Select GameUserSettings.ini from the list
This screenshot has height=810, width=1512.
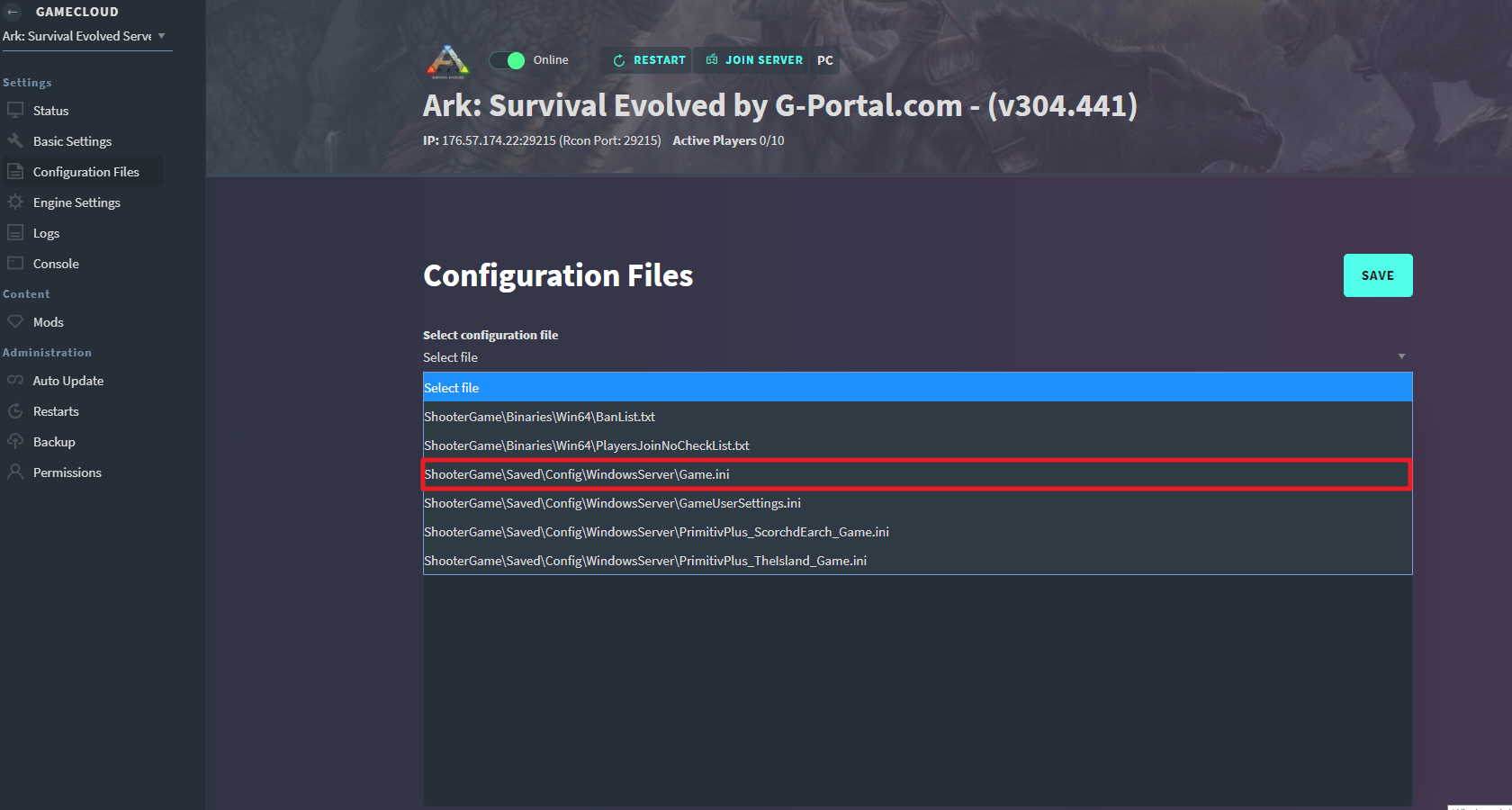tap(918, 502)
